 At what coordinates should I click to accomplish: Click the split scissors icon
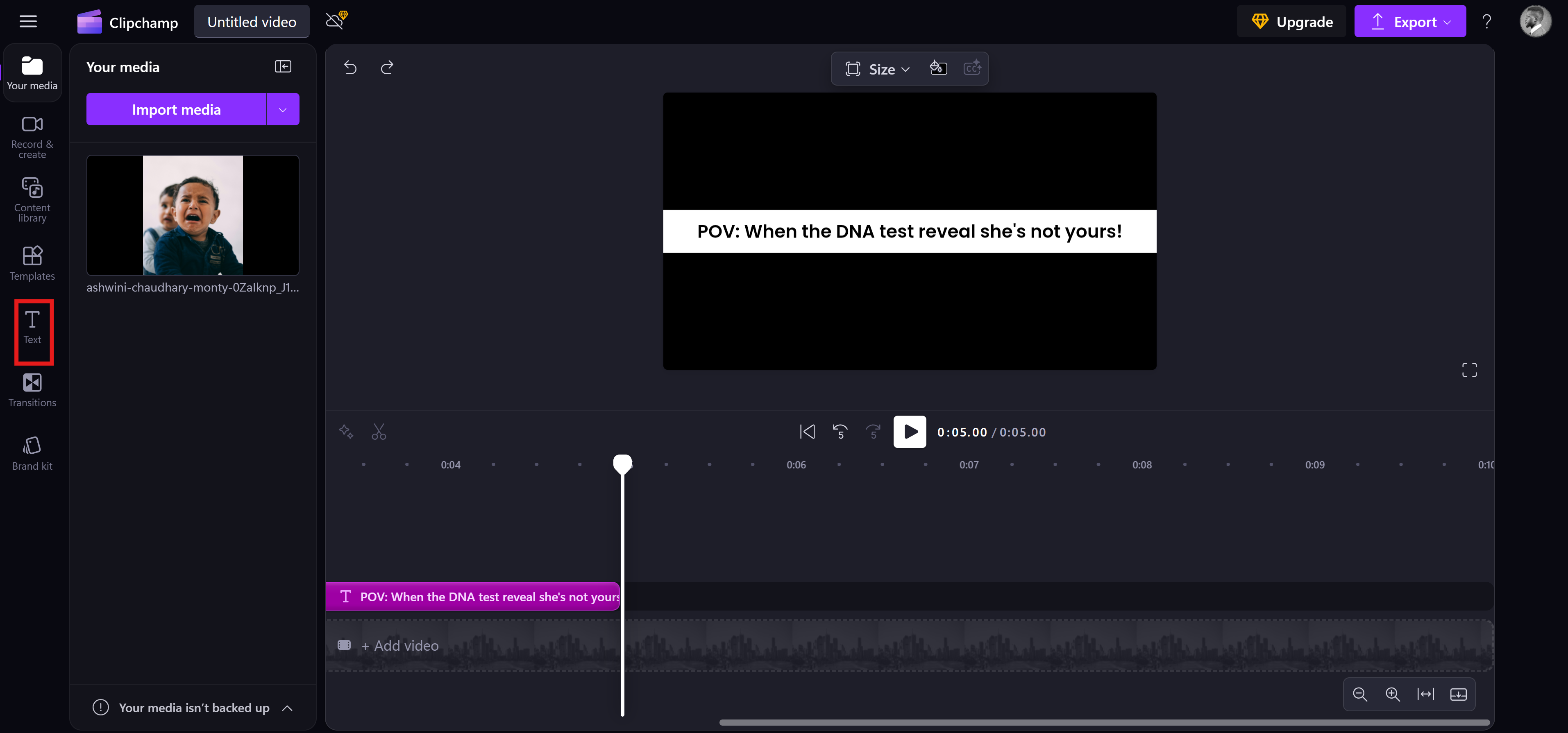click(x=379, y=432)
